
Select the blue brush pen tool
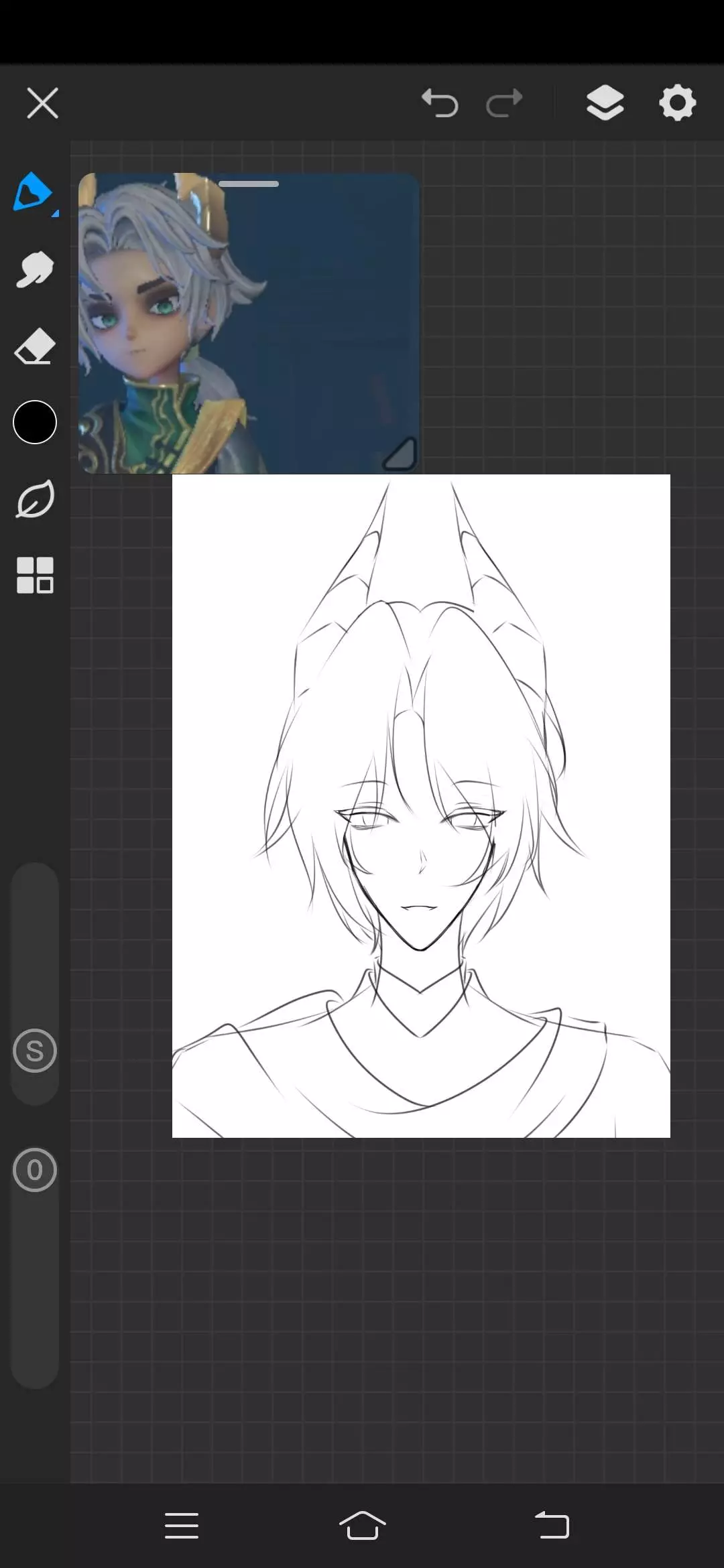click(x=32, y=192)
